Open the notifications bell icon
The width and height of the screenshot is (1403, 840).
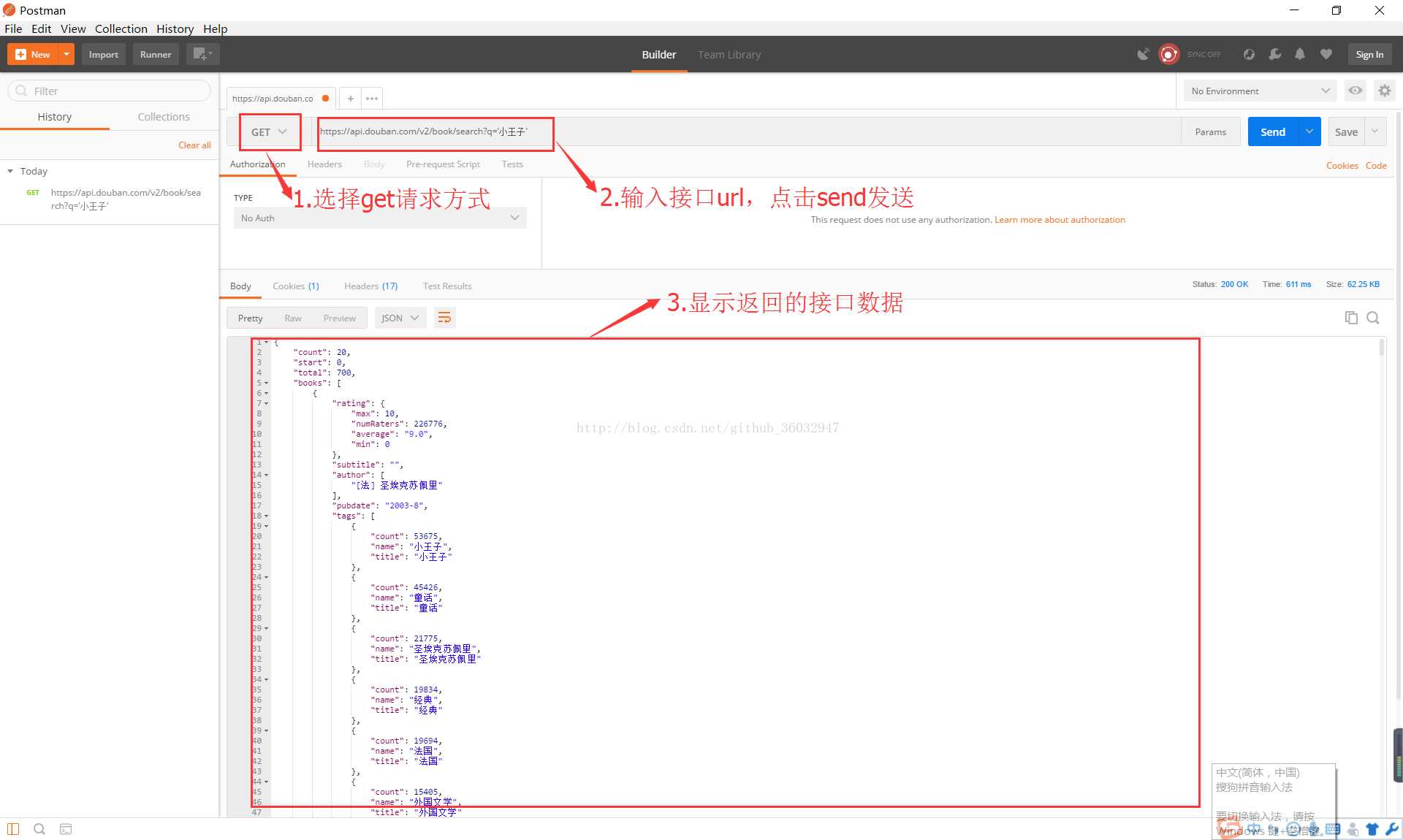point(1300,54)
